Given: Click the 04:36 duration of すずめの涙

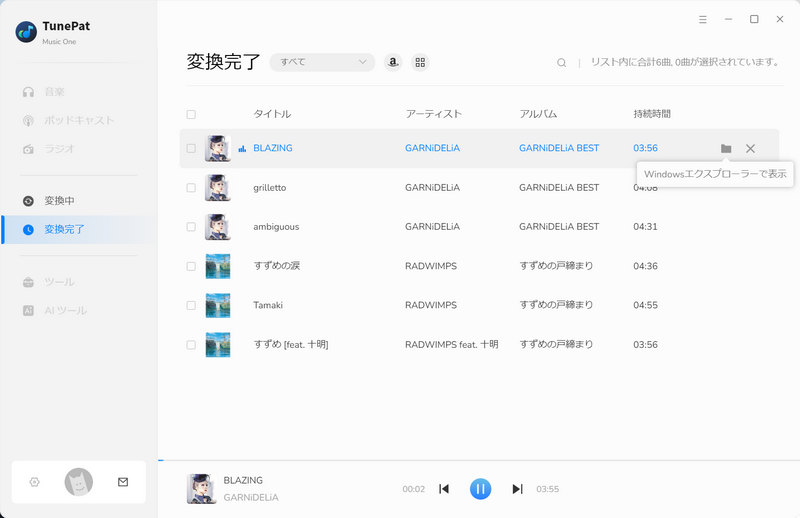Looking at the screenshot, I should click(x=645, y=266).
